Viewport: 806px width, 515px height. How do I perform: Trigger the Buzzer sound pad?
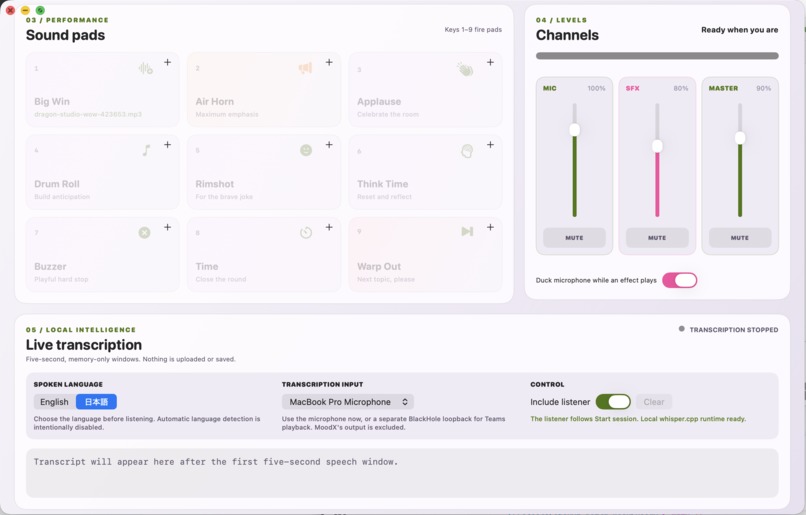pyautogui.click(x=103, y=254)
